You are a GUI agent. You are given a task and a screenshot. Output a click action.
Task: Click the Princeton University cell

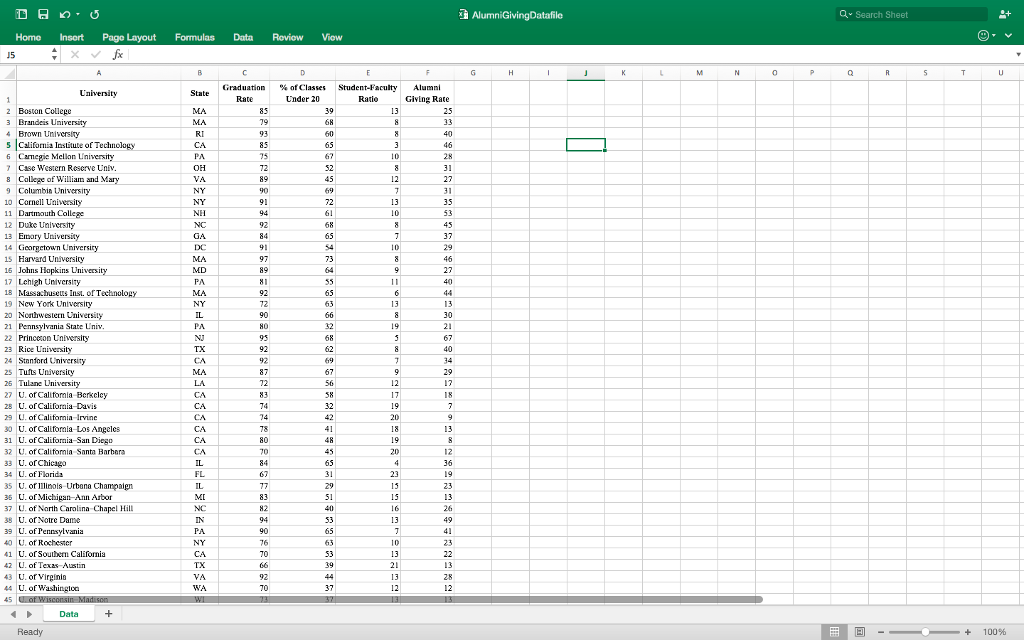99,338
